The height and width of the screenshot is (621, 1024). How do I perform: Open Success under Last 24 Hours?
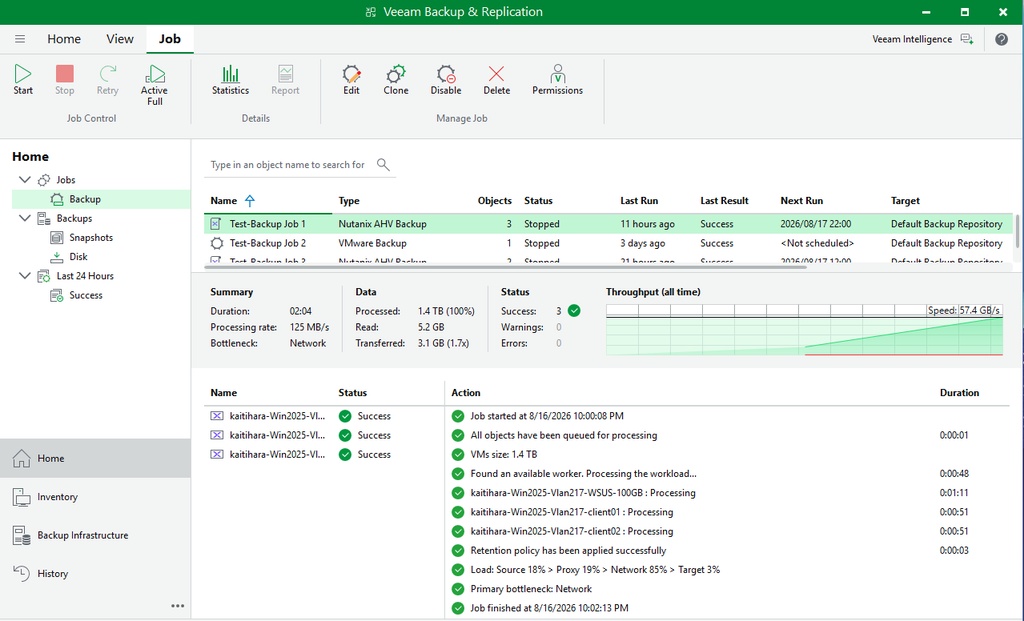tap(86, 295)
